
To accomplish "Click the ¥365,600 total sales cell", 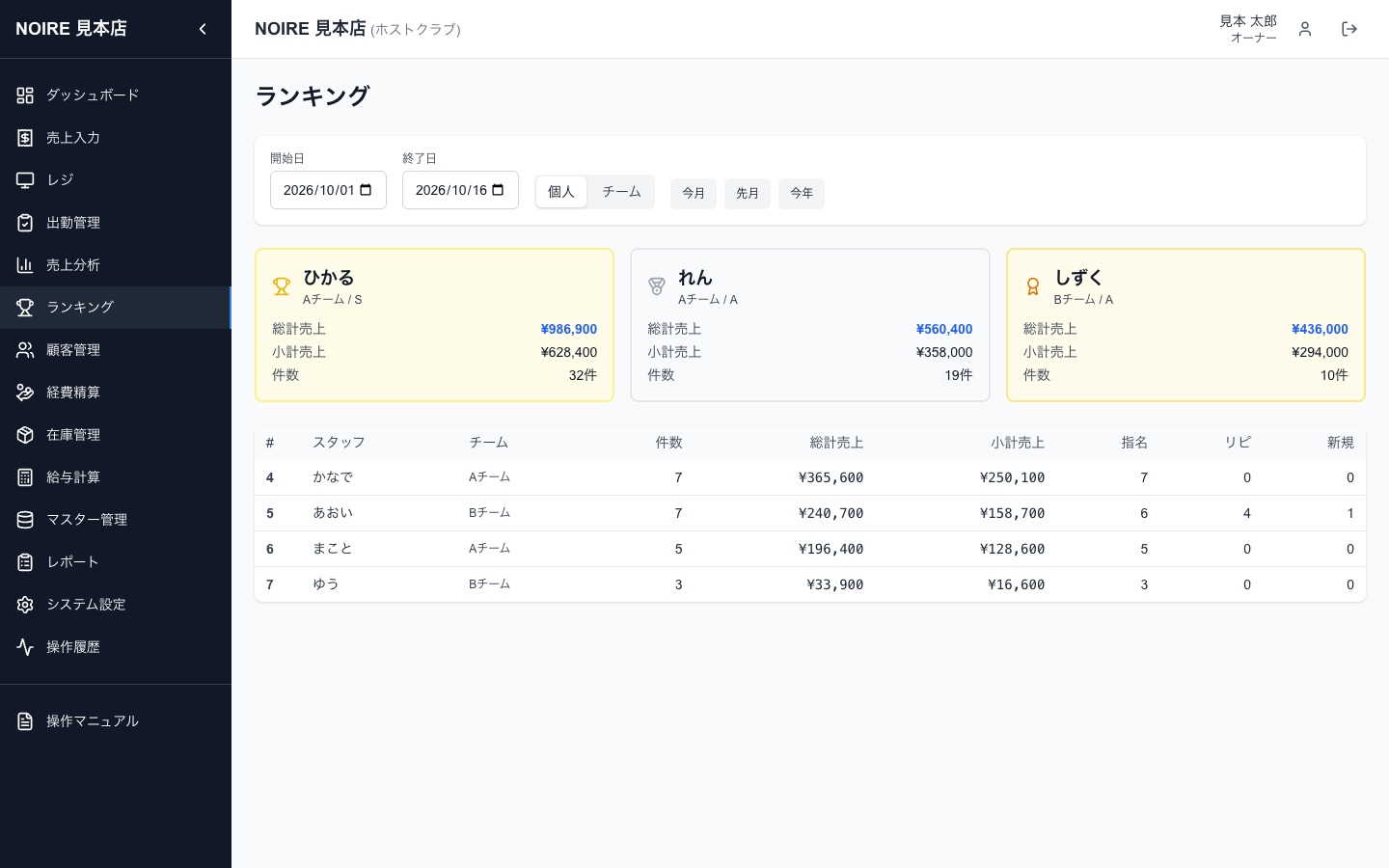I will (x=831, y=477).
